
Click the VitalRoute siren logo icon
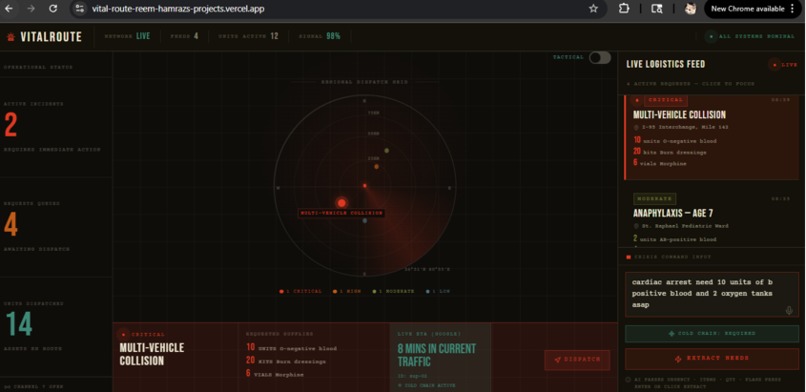[x=11, y=37]
